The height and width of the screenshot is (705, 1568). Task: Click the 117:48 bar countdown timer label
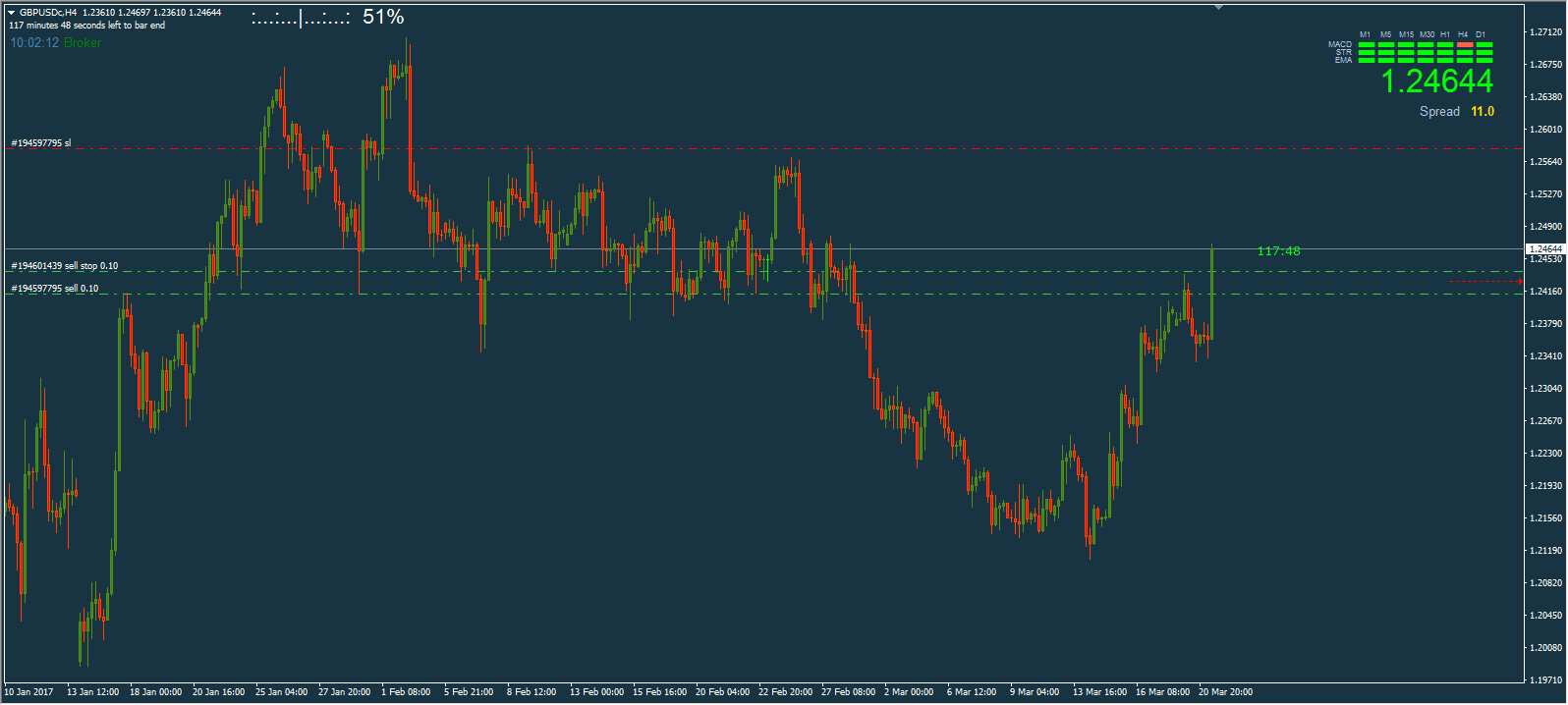click(1278, 251)
